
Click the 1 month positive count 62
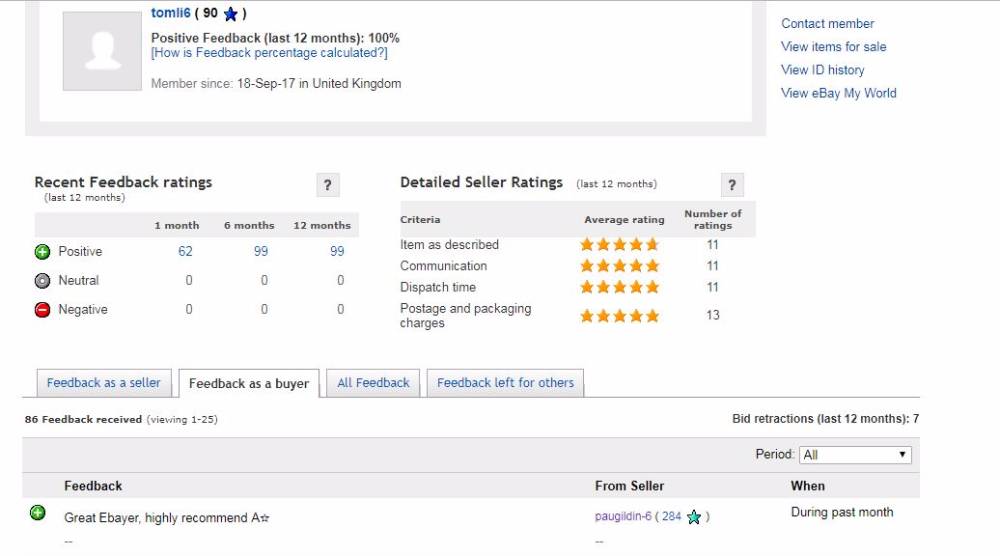point(185,252)
